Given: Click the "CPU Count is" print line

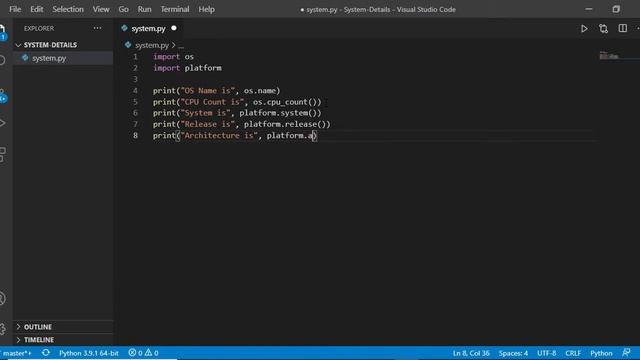Looking at the screenshot, I should tap(237, 102).
